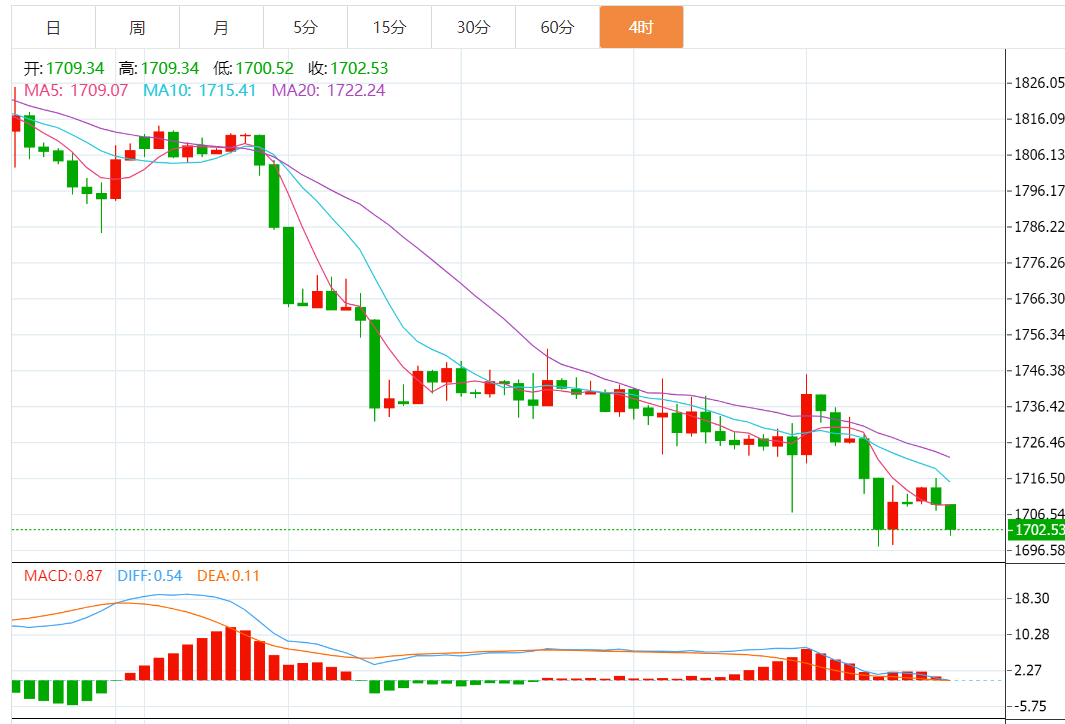Click the 1766.30 price axis label
The image size is (1065, 724).
pos(1039,299)
